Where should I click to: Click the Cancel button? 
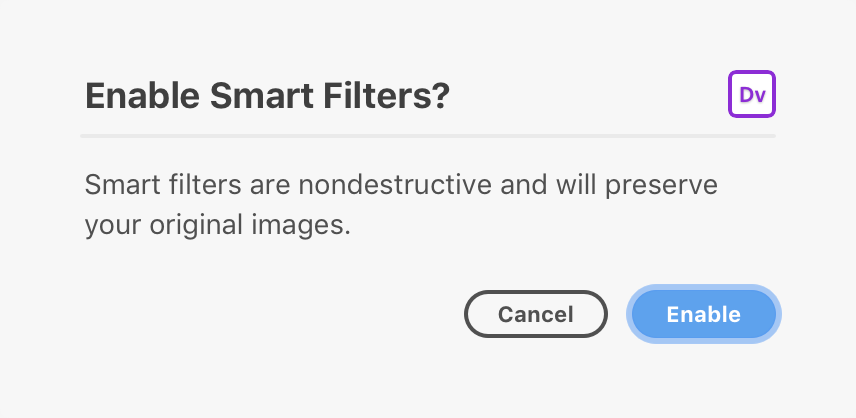coord(536,314)
